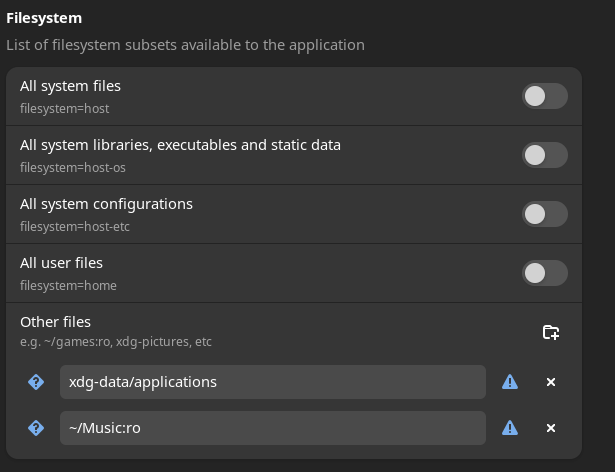615x472 pixels.
Task: Show warning for ~/Music:ro path
Action: pyautogui.click(x=510, y=428)
